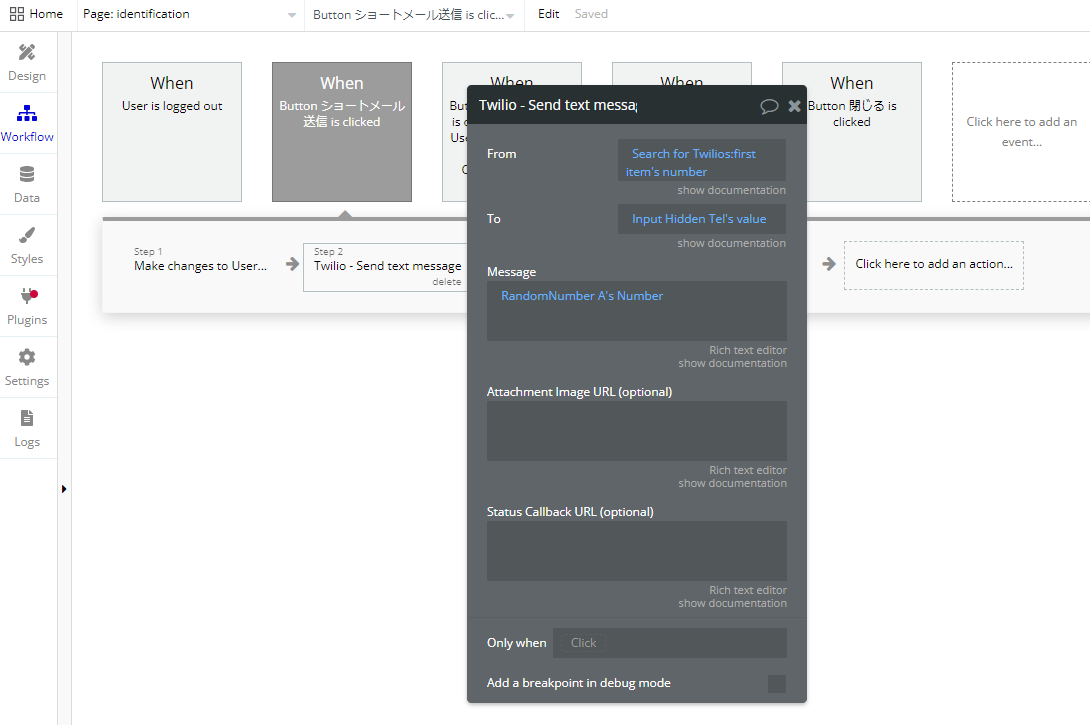Show documentation for Attachment Image URL
The image size is (1090, 725).
pyautogui.click(x=733, y=484)
